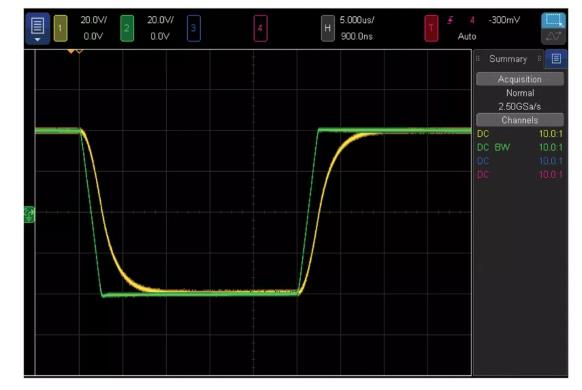This screenshot has width=582, height=390.
Task: Click the Acquisition button
Action: click(x=520, y=79)
